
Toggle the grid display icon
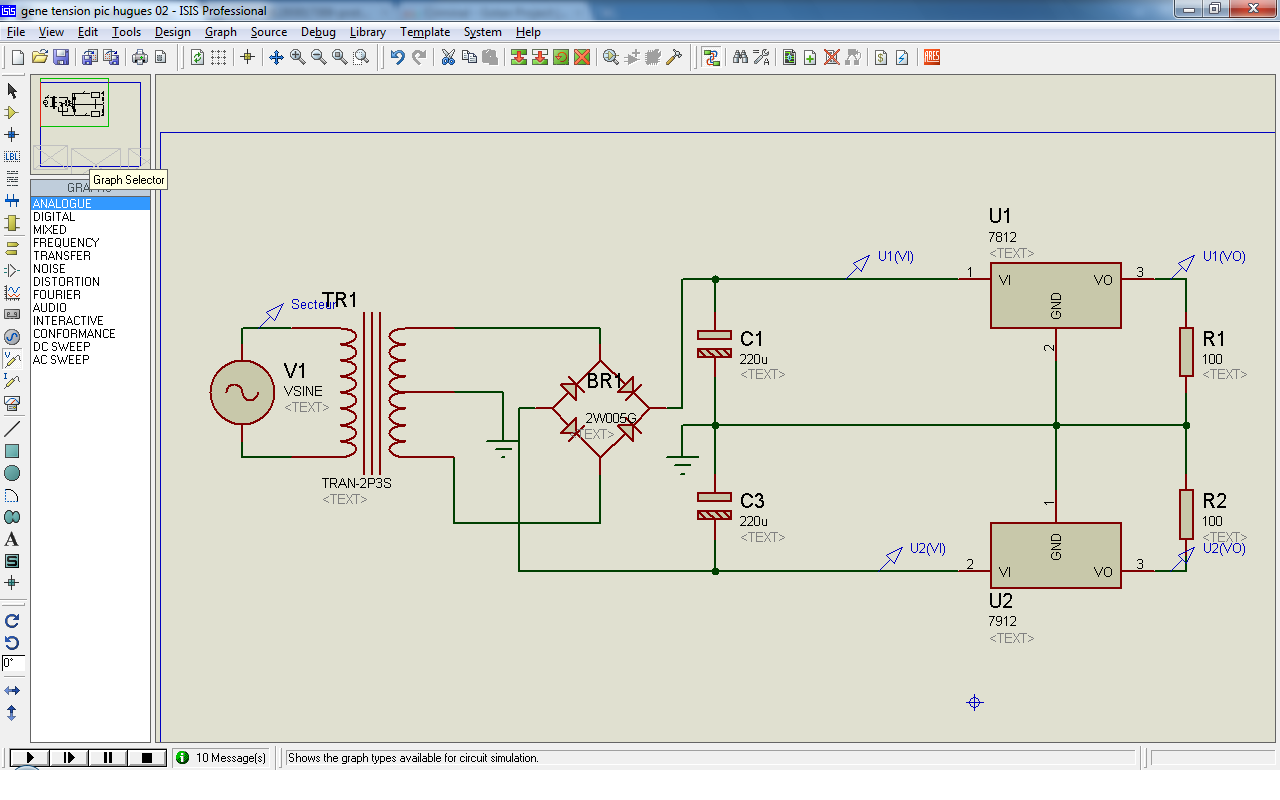coord(218,57)
